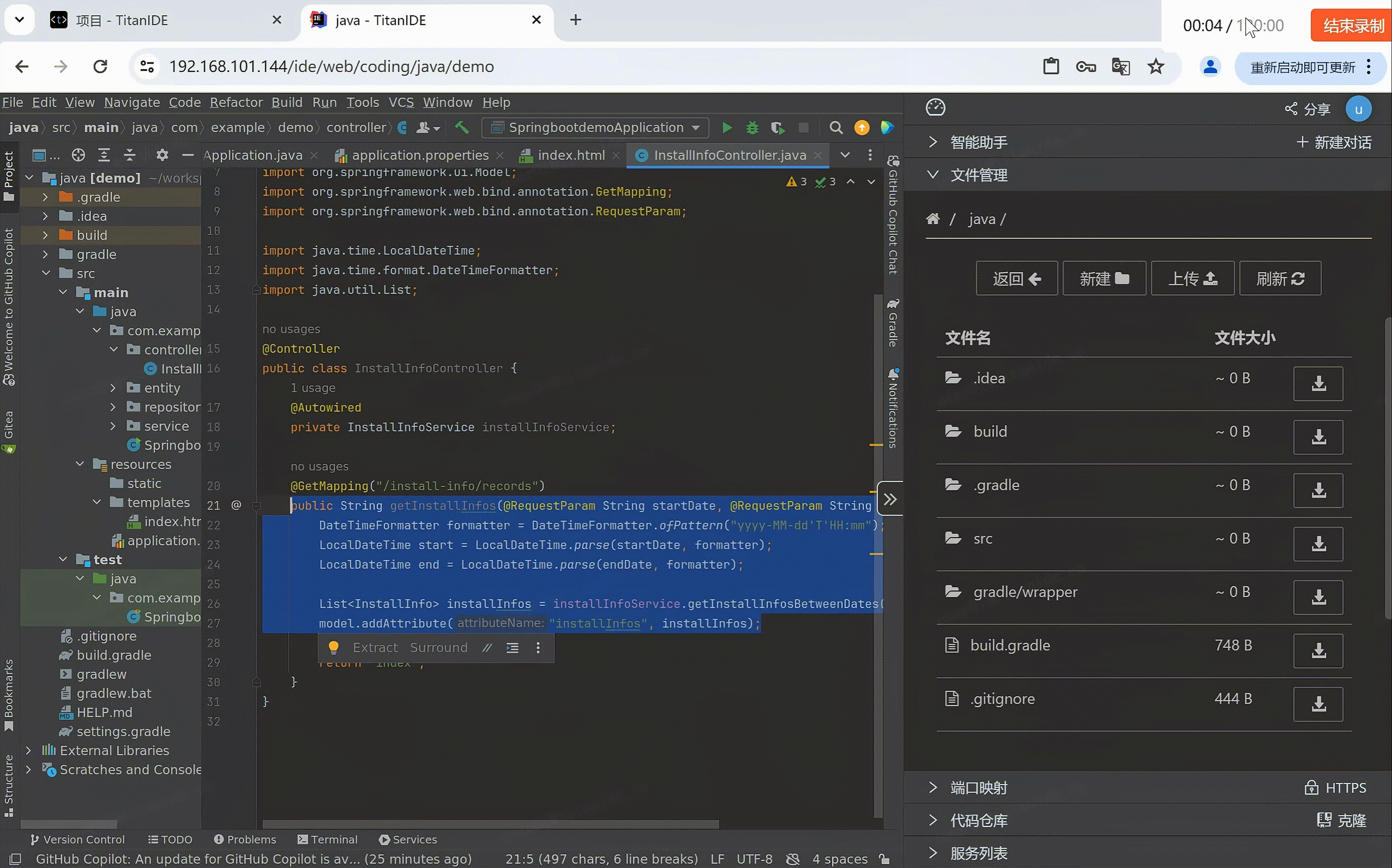Hide the Project tool window minus icon
The image size is (1392, 868).
click(x=187, y=155)
